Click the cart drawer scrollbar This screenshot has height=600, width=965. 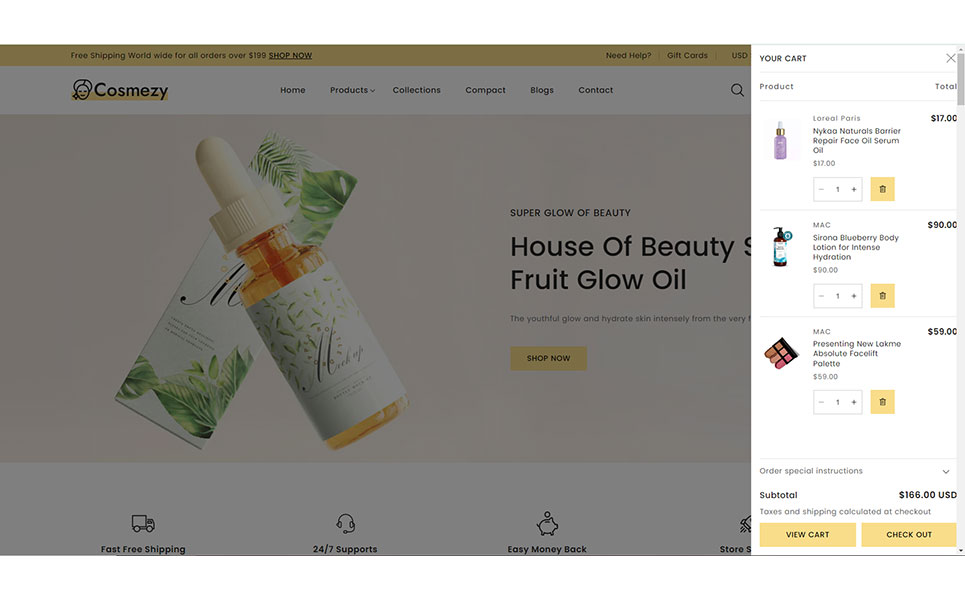961,86
